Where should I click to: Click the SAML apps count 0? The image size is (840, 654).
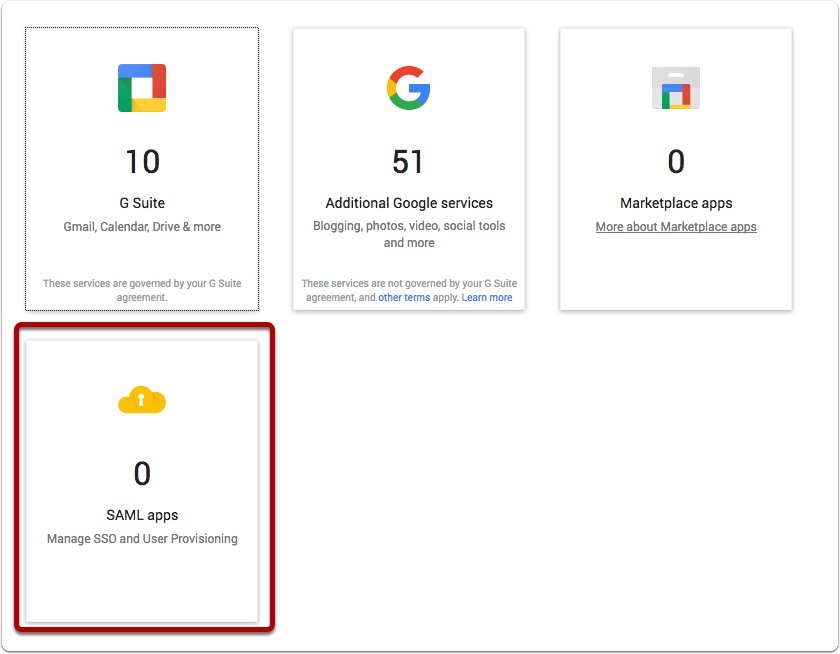tap(142, 473)
